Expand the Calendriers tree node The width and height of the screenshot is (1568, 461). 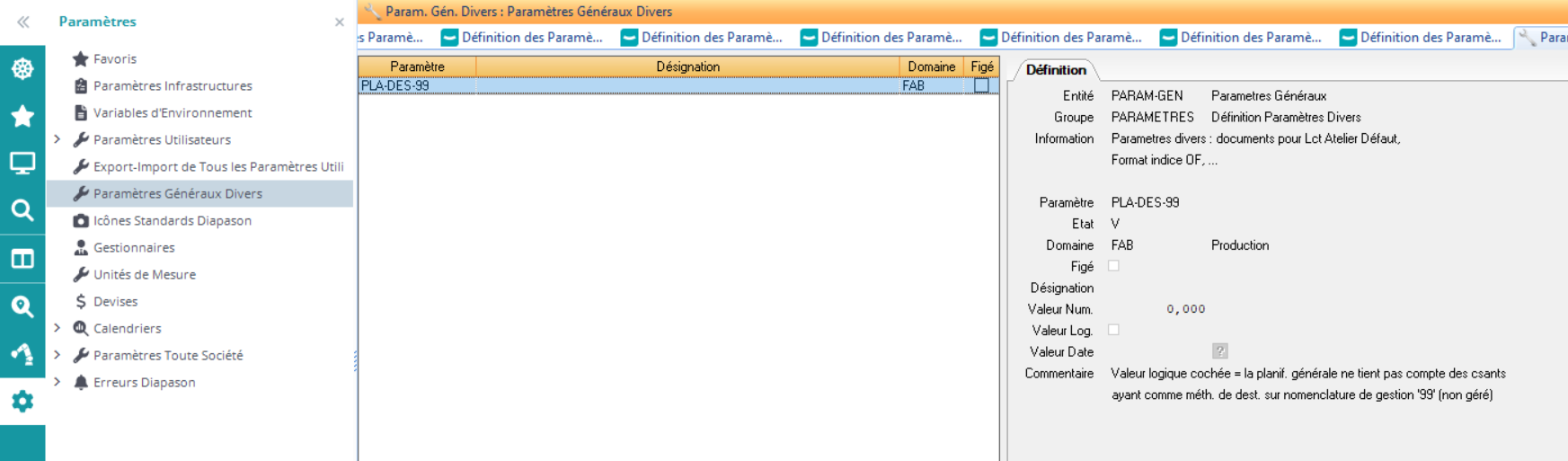click(58, 328)
